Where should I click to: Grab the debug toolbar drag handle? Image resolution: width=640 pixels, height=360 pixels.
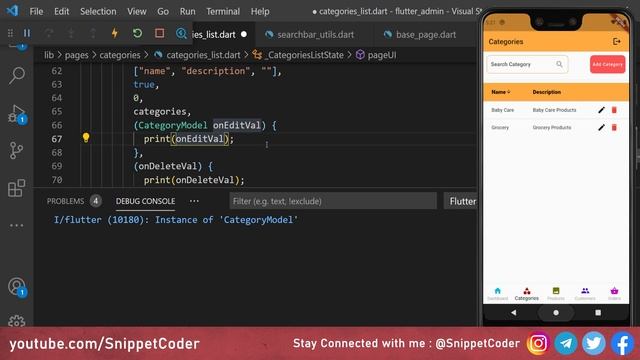tap(10, 33)
